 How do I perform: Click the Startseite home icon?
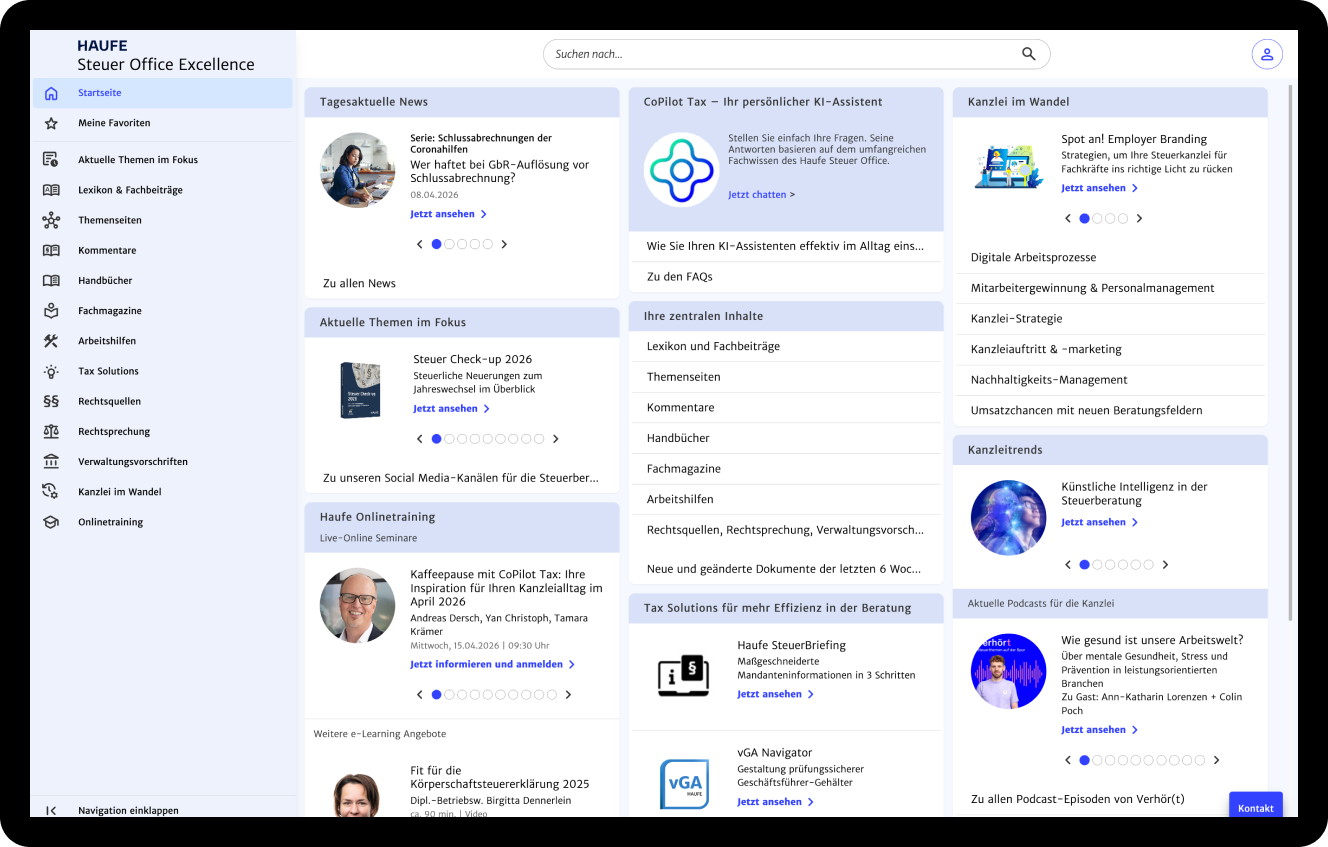pyautogui.click(x=51, y=93)
